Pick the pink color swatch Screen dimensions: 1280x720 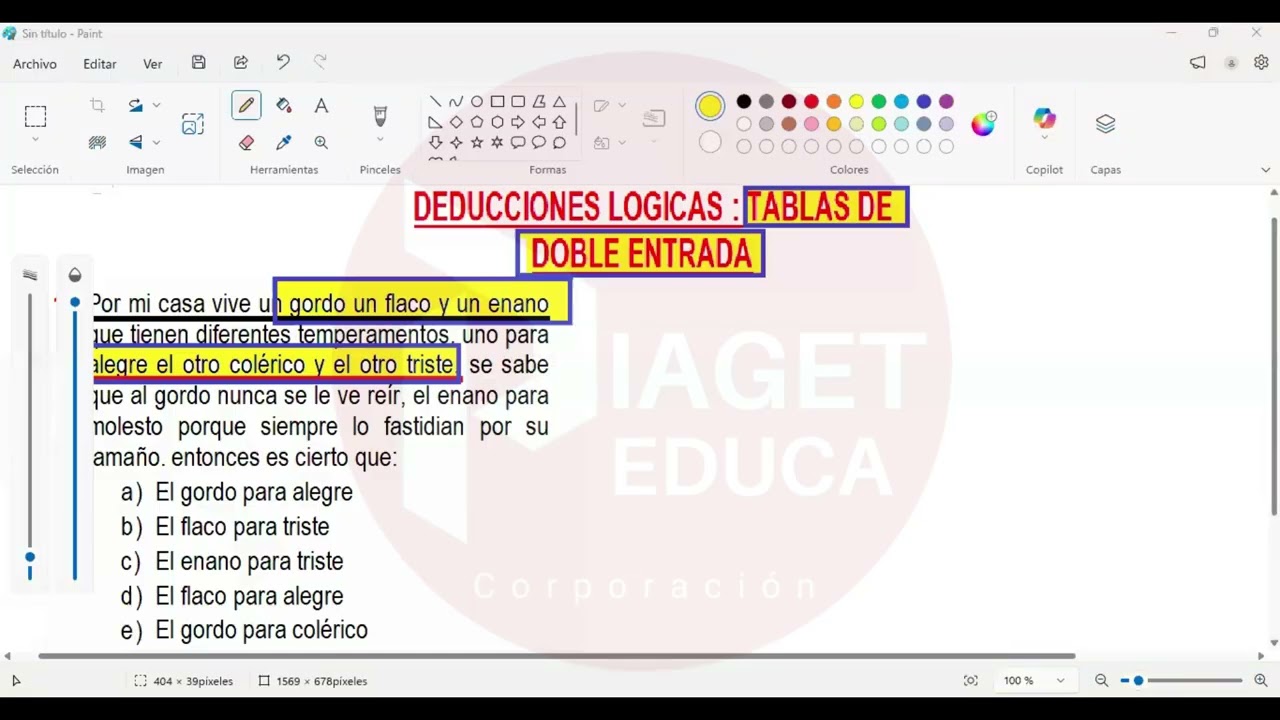(x=811, y=124)
